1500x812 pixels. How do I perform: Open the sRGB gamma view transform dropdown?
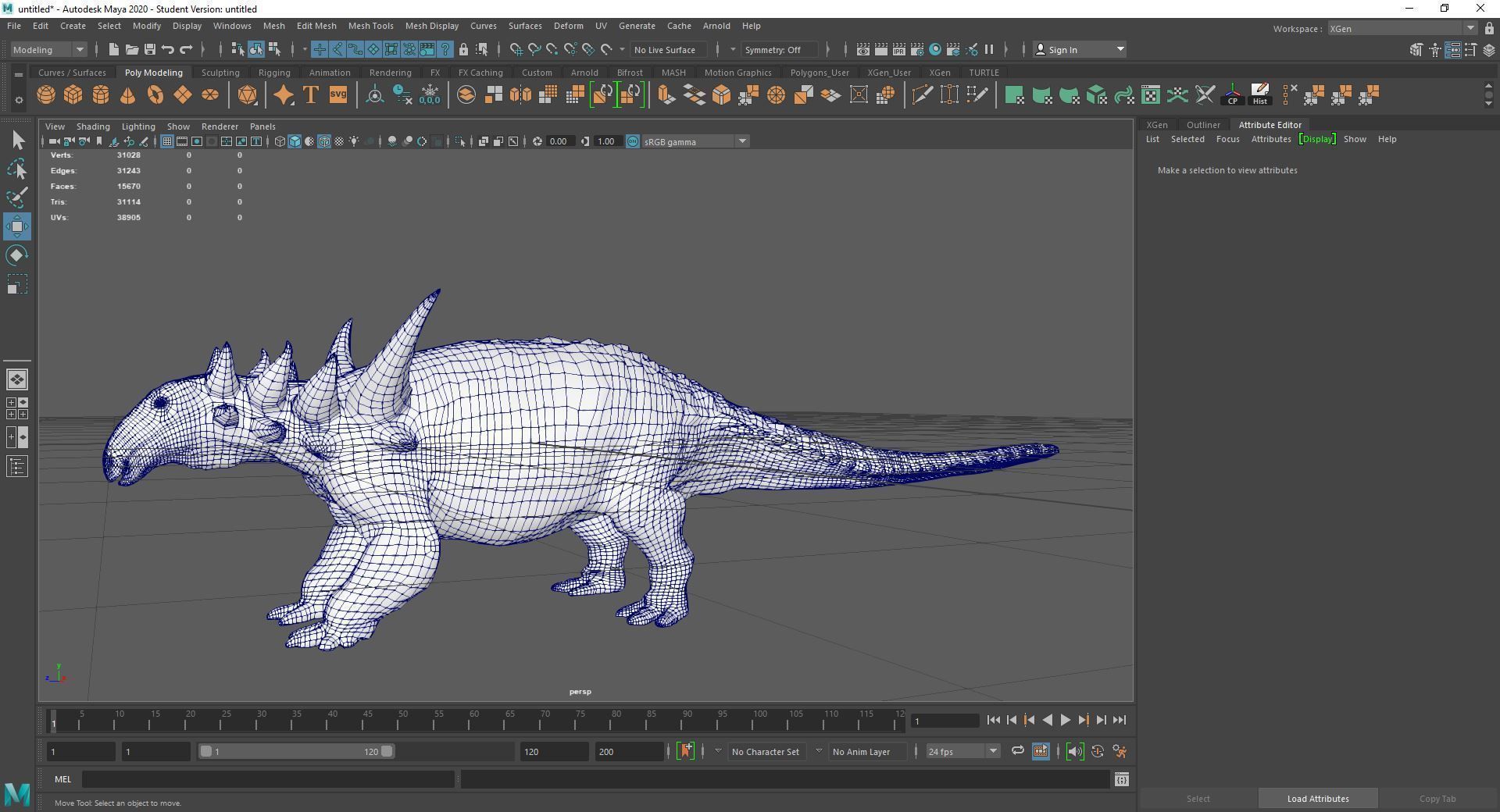point(695,141)
